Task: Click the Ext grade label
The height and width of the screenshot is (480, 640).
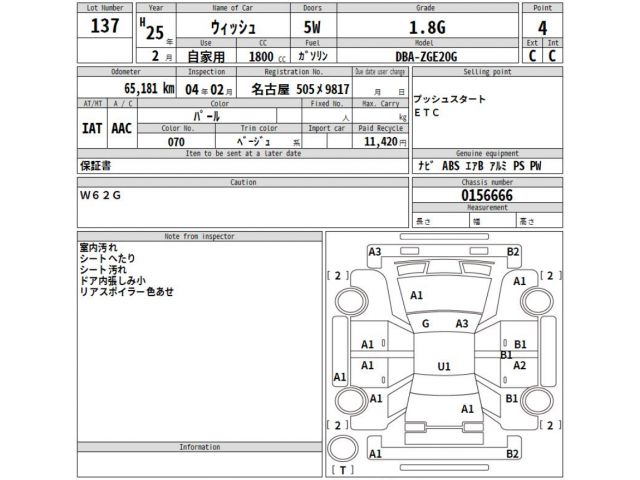Action: pos(532,43)
